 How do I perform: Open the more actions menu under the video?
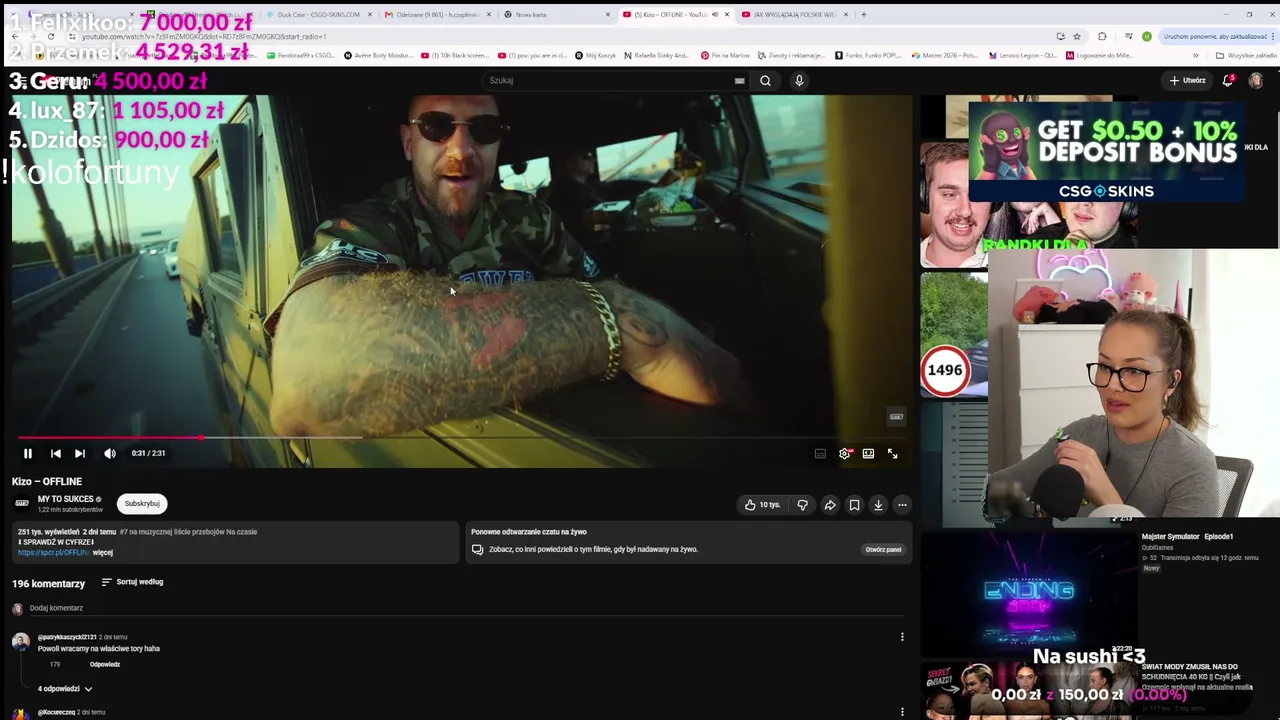(x=902, y=505)
